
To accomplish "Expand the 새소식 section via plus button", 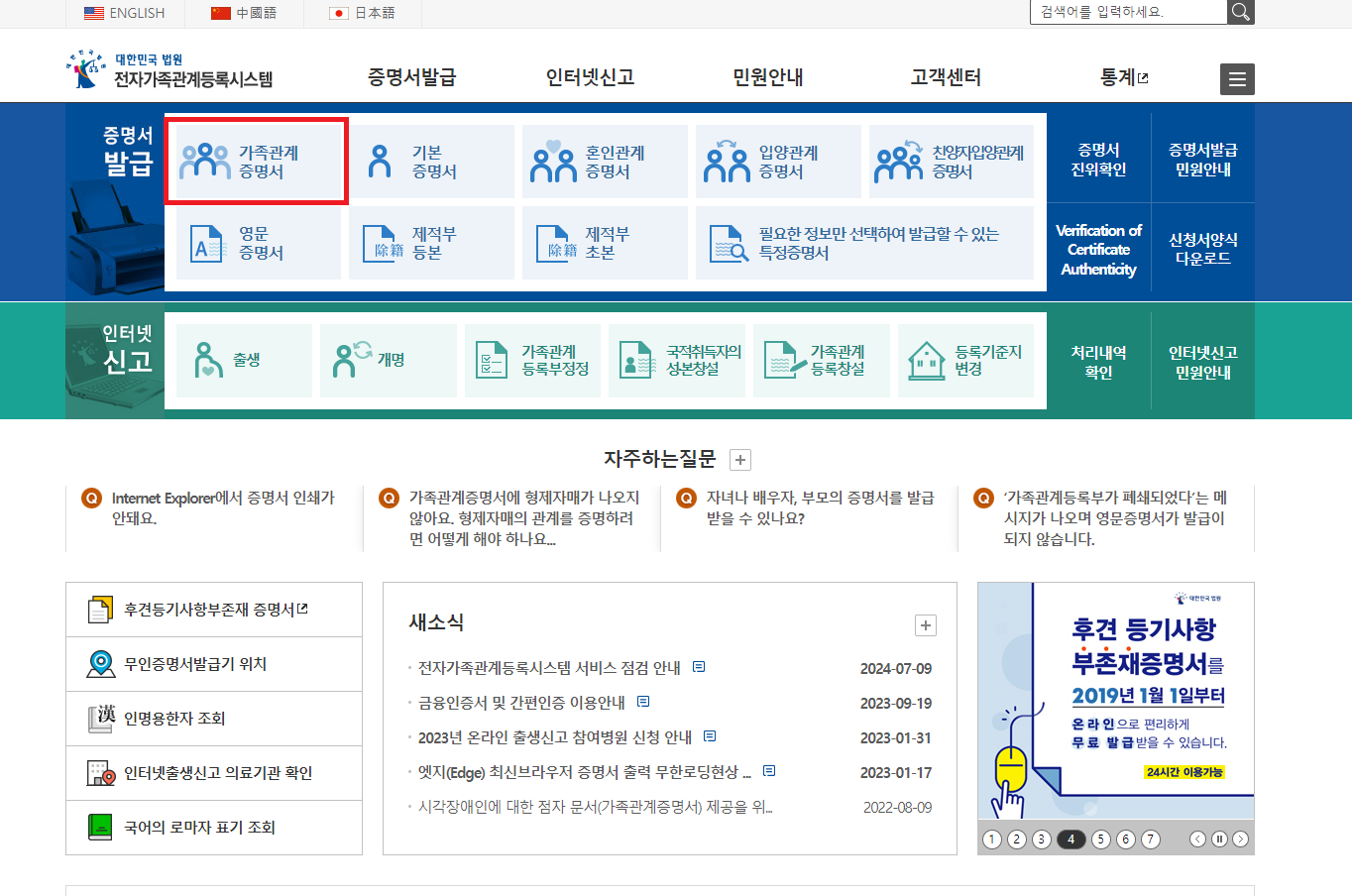I will click(x=926, y=625).
